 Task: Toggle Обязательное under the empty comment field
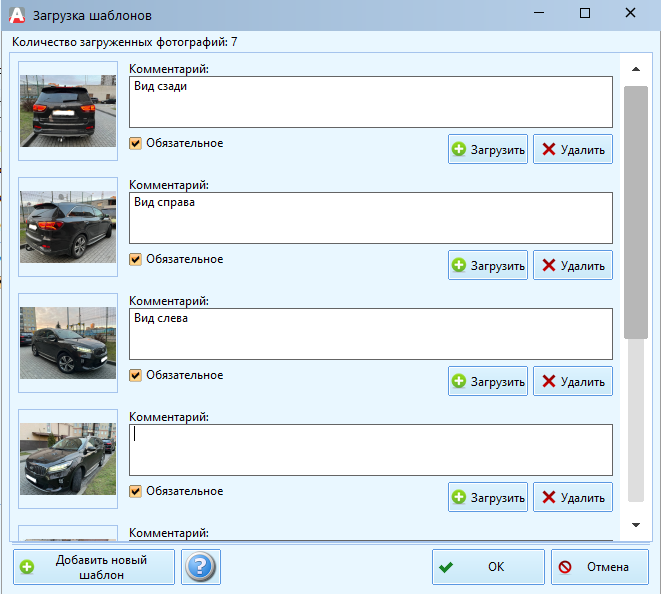[135, 491]
